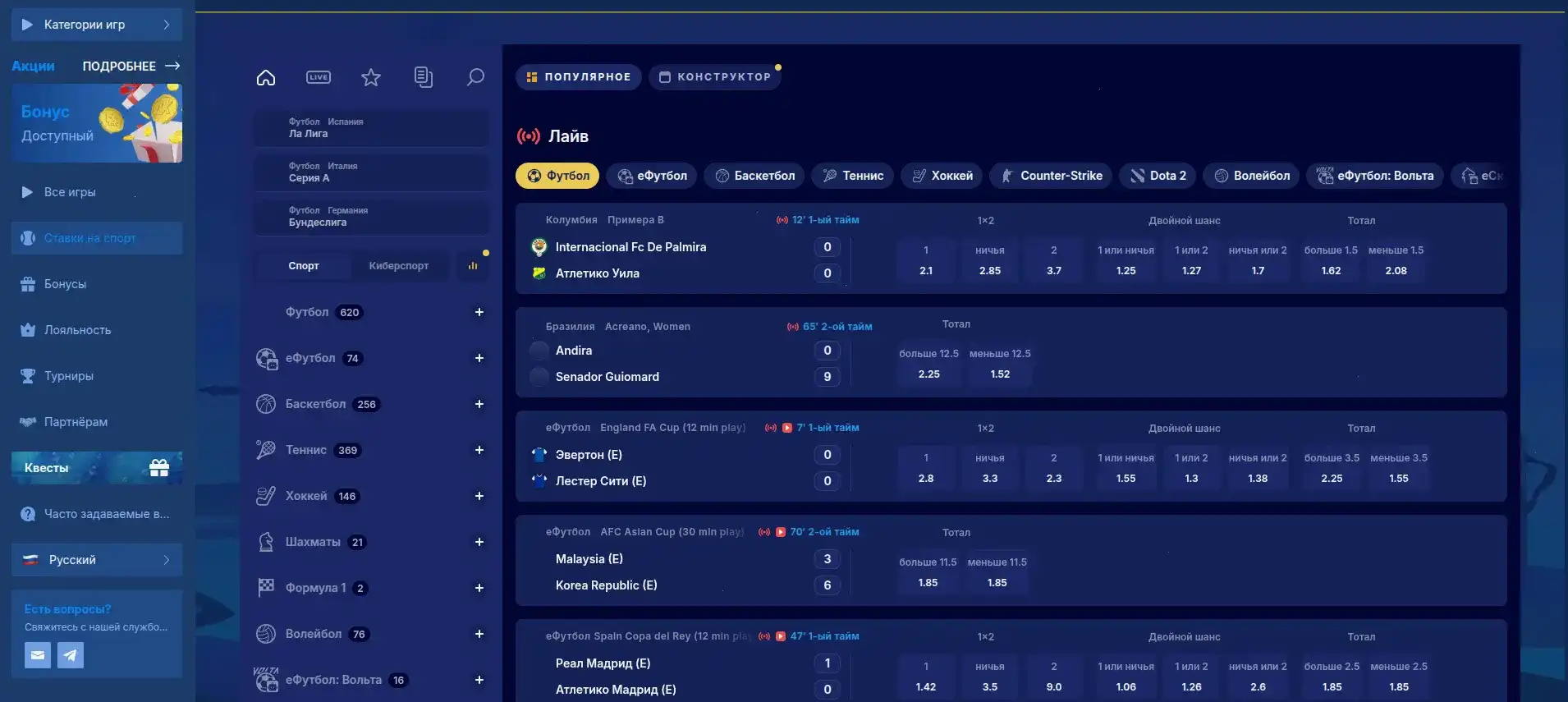The width and height of the screenshot is (1568, 702).
Task: Open favorites star icon
Action: (371, 77)
